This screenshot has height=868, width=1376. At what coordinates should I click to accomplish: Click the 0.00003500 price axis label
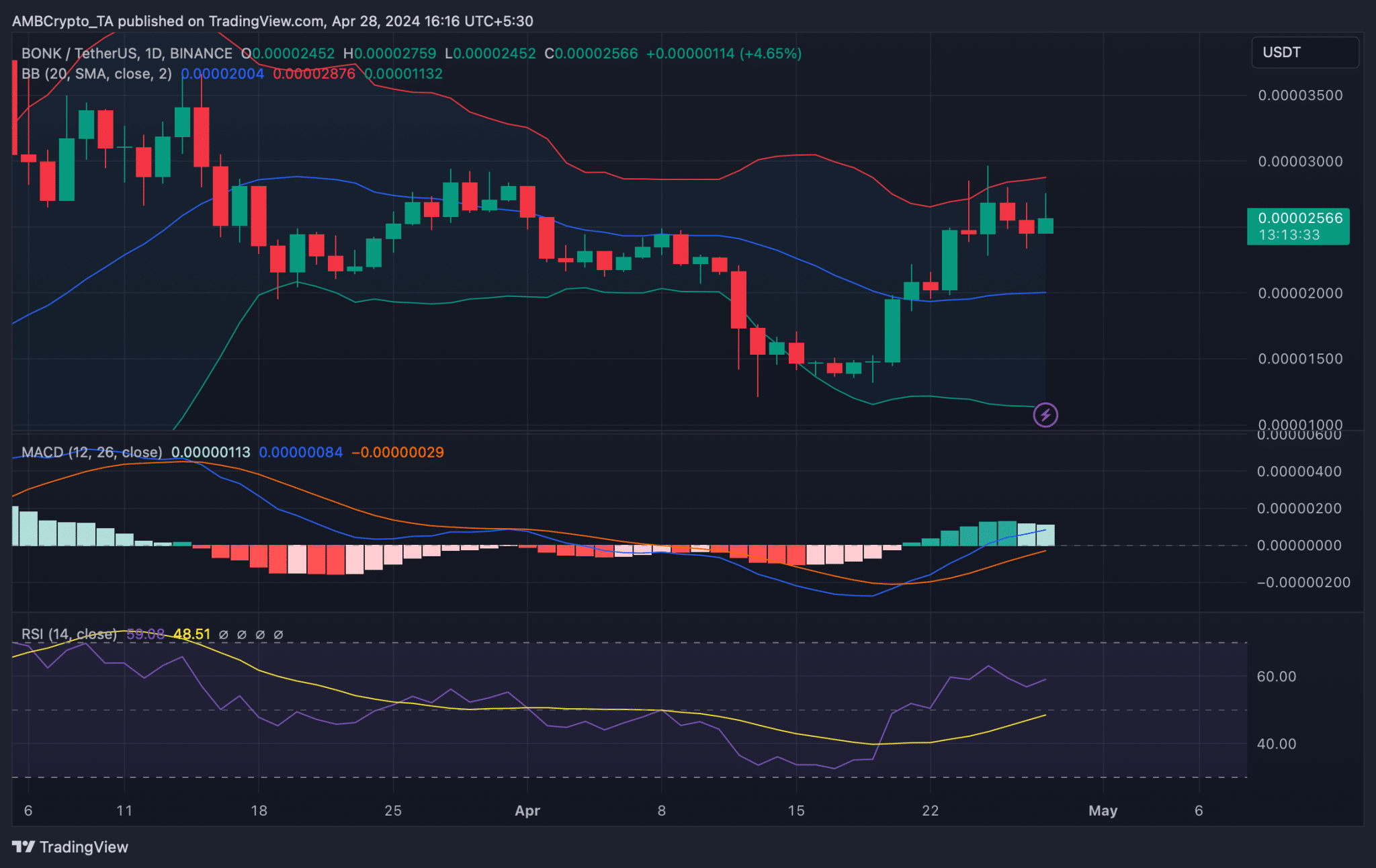1300,95
